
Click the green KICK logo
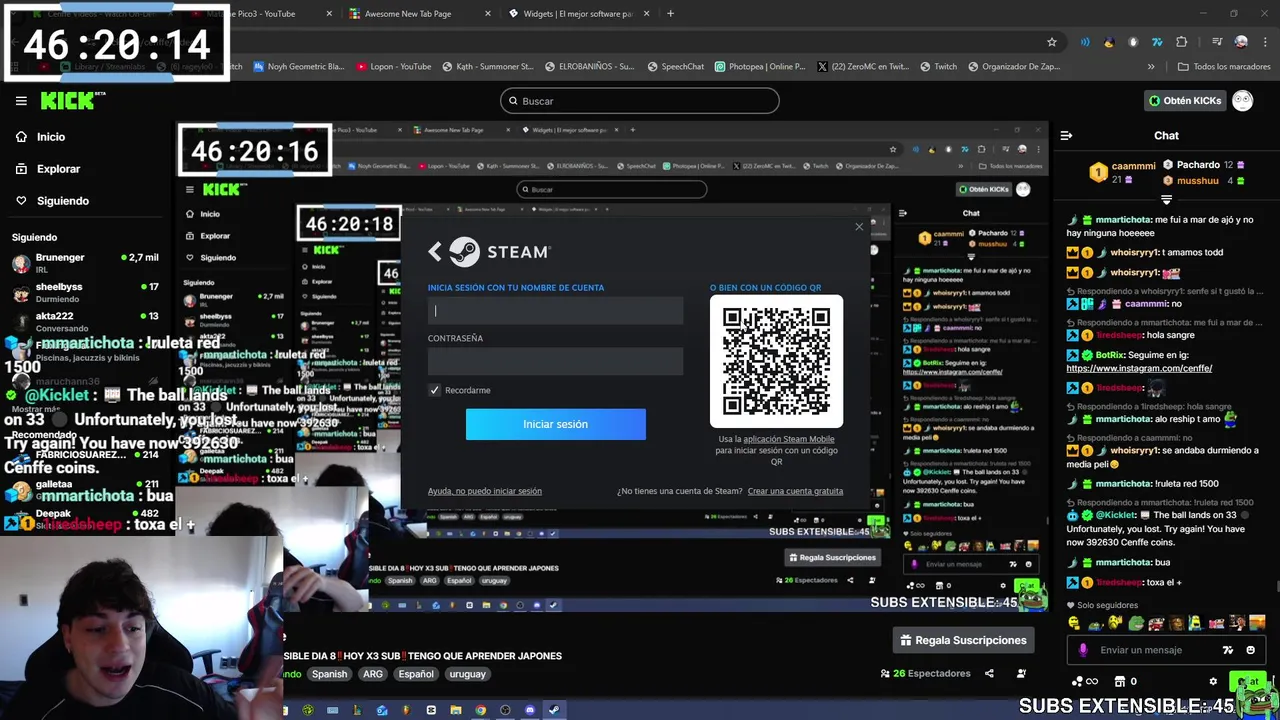[x=68, y=100]
